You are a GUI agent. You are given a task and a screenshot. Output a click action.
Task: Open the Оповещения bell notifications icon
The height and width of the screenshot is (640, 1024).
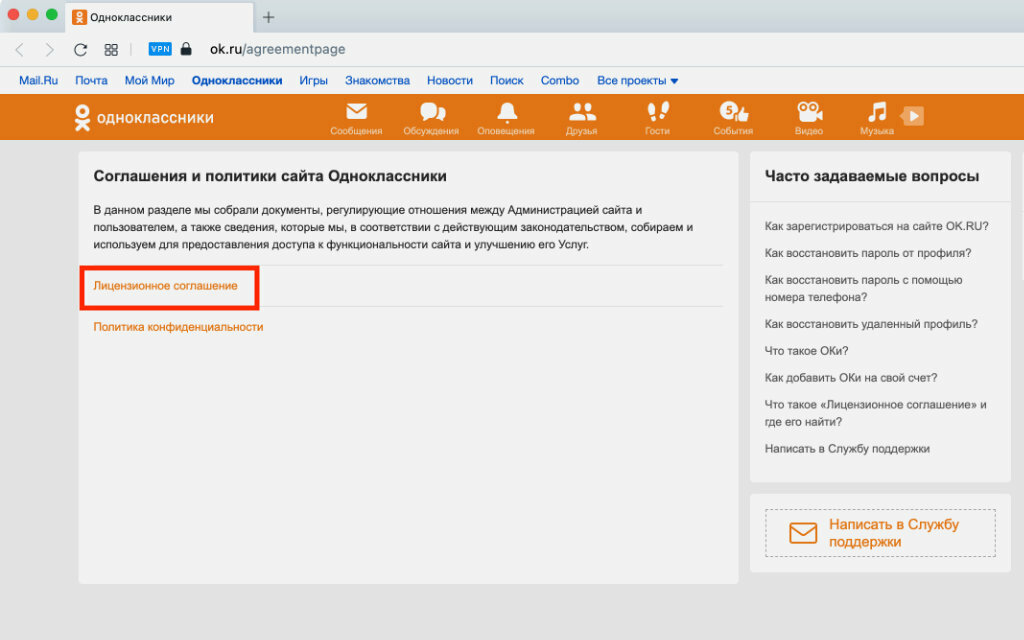coord(506,118)
